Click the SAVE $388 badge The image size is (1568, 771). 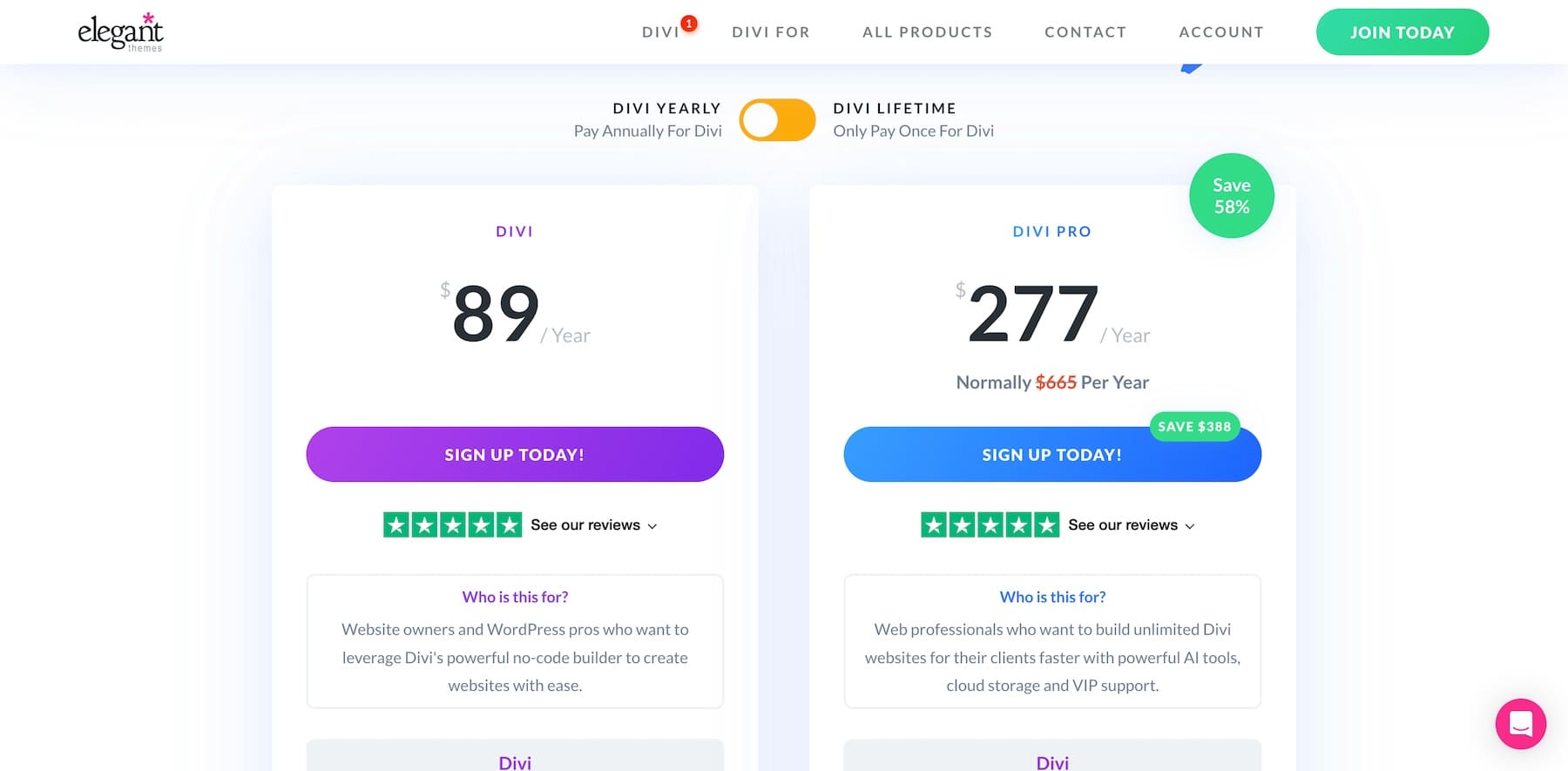pos(1194,427)
